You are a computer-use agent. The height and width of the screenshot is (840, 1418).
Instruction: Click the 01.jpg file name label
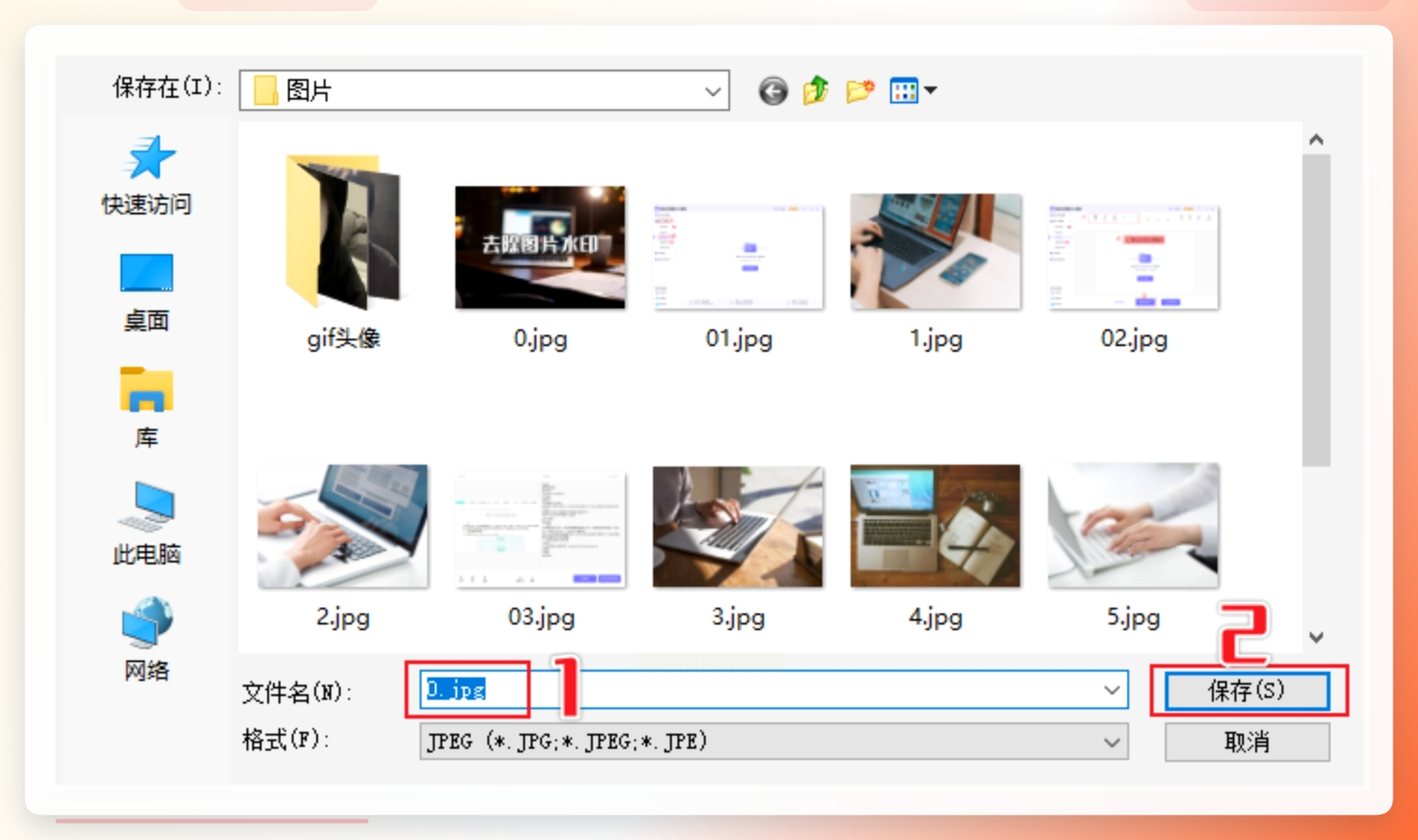pyautogui.click(x=739, y=339)
